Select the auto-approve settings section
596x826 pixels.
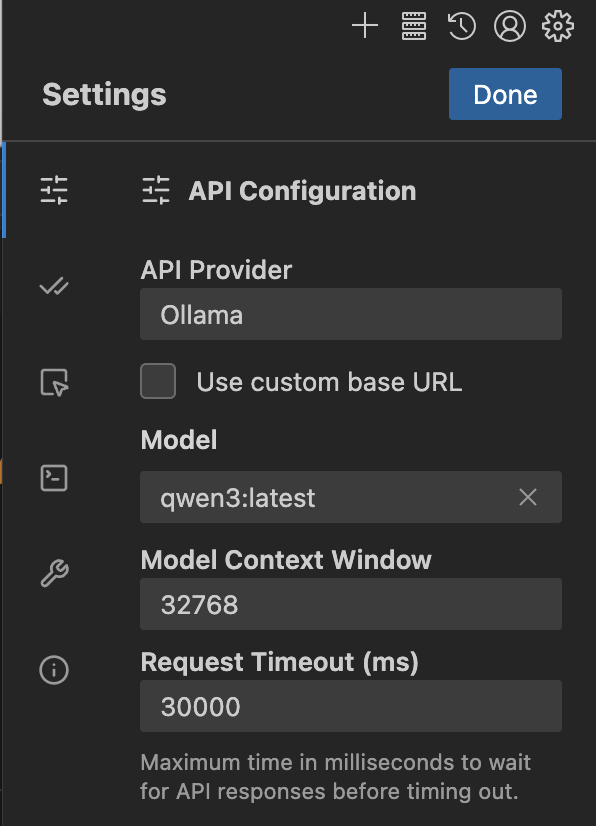click(55, 286)
